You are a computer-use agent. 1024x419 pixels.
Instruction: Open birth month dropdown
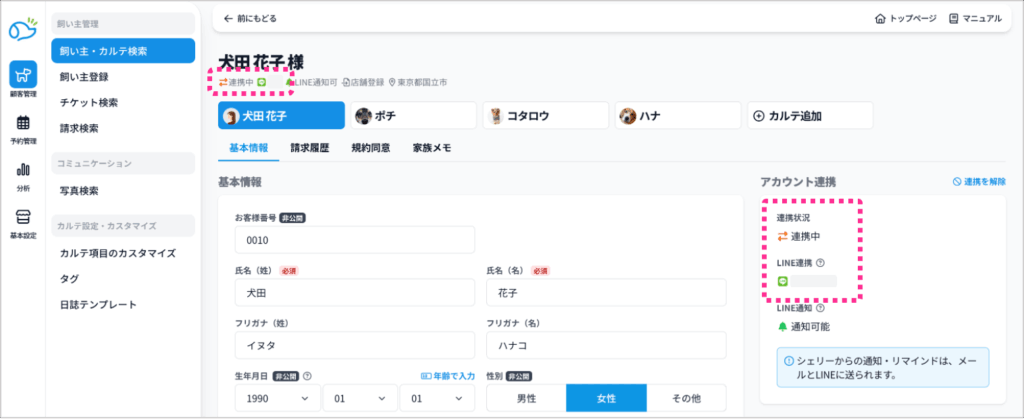[358, 398]
